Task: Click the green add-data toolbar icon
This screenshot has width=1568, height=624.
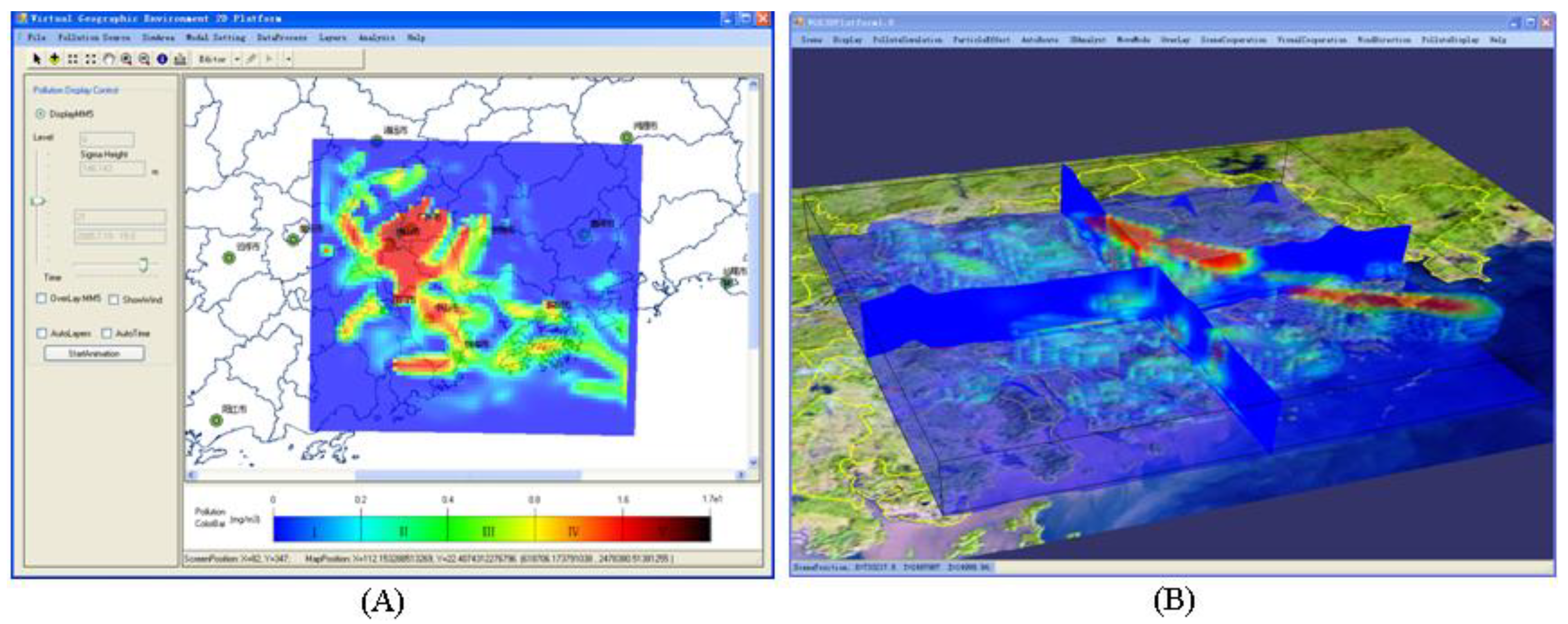Action: (x=55, y=59)
